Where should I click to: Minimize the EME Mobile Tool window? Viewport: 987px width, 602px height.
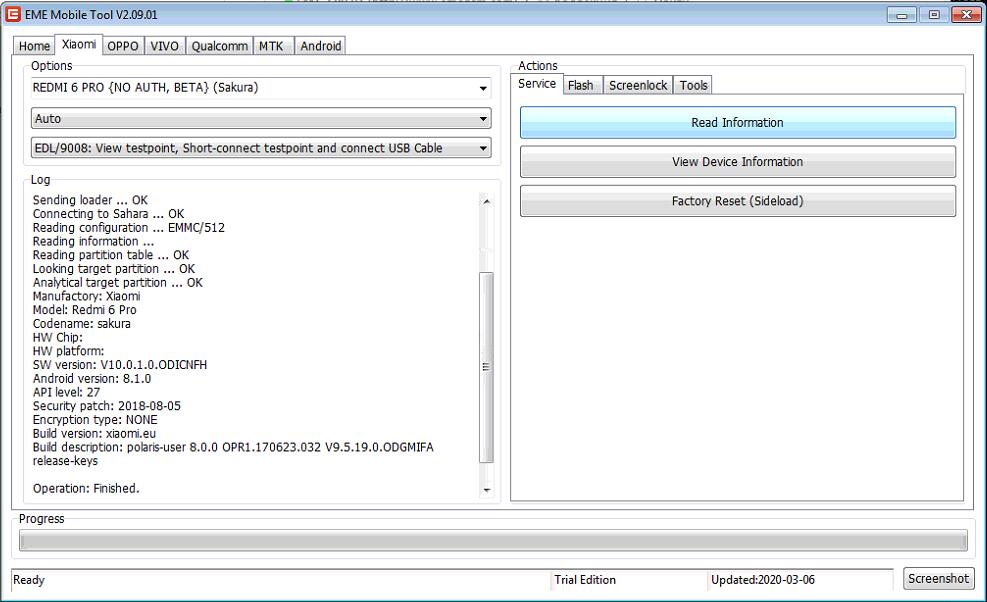pyautogui.click(x=901, y=14)
